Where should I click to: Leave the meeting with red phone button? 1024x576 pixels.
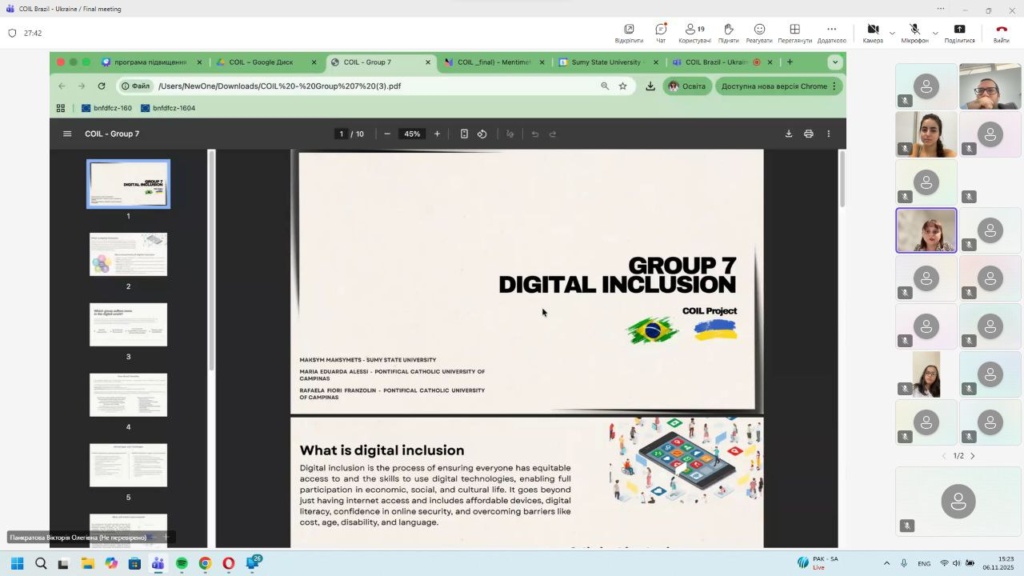[1001, 31]
